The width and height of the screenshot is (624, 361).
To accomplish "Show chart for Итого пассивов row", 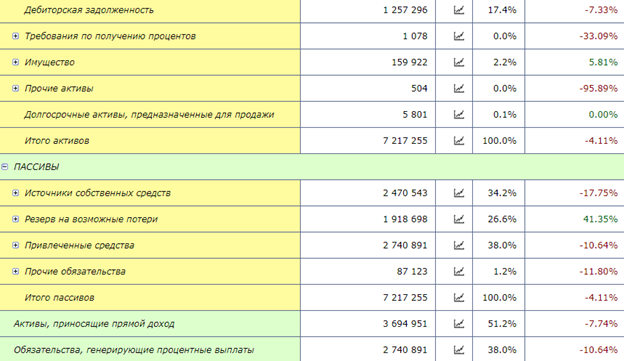I will pos(459,297).
